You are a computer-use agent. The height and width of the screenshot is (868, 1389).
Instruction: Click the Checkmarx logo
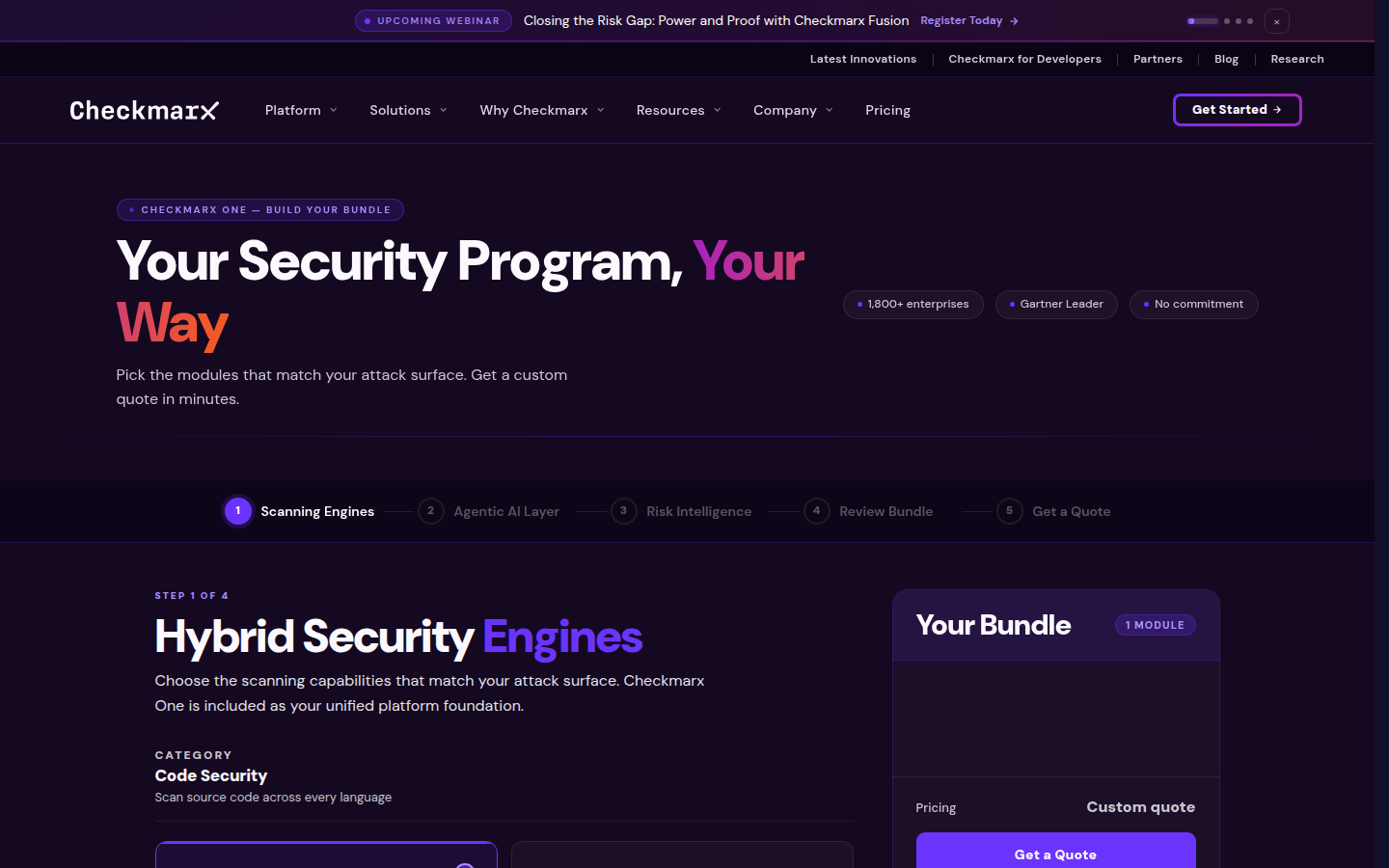pos(144,110)
